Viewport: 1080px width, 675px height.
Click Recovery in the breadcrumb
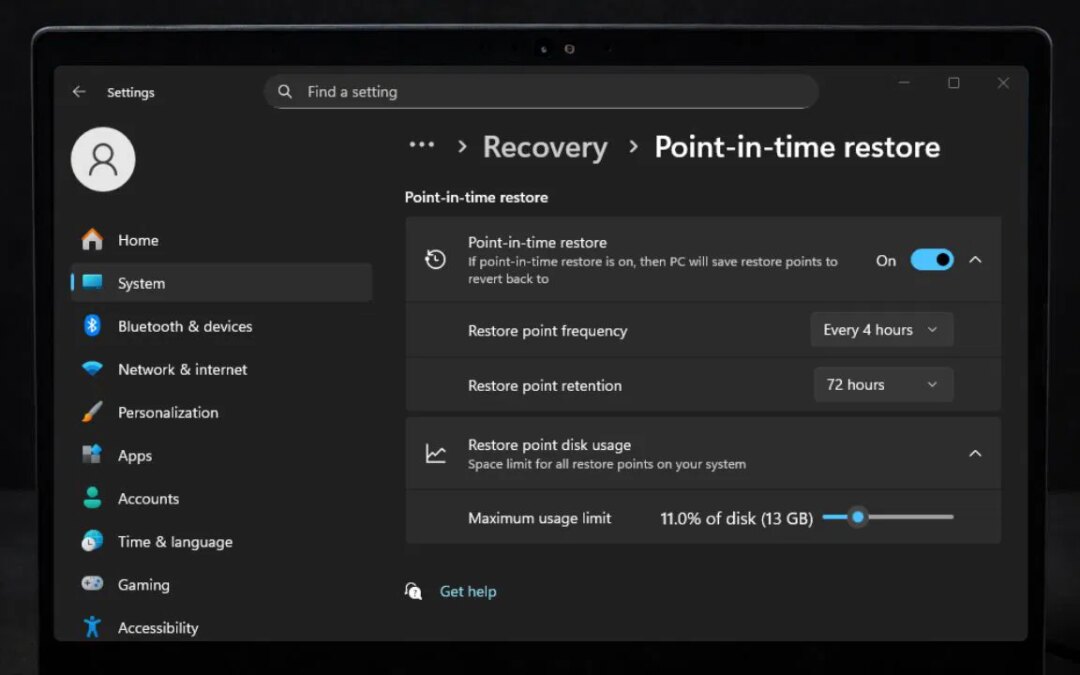pyautogui.click(x=545, y=147)
